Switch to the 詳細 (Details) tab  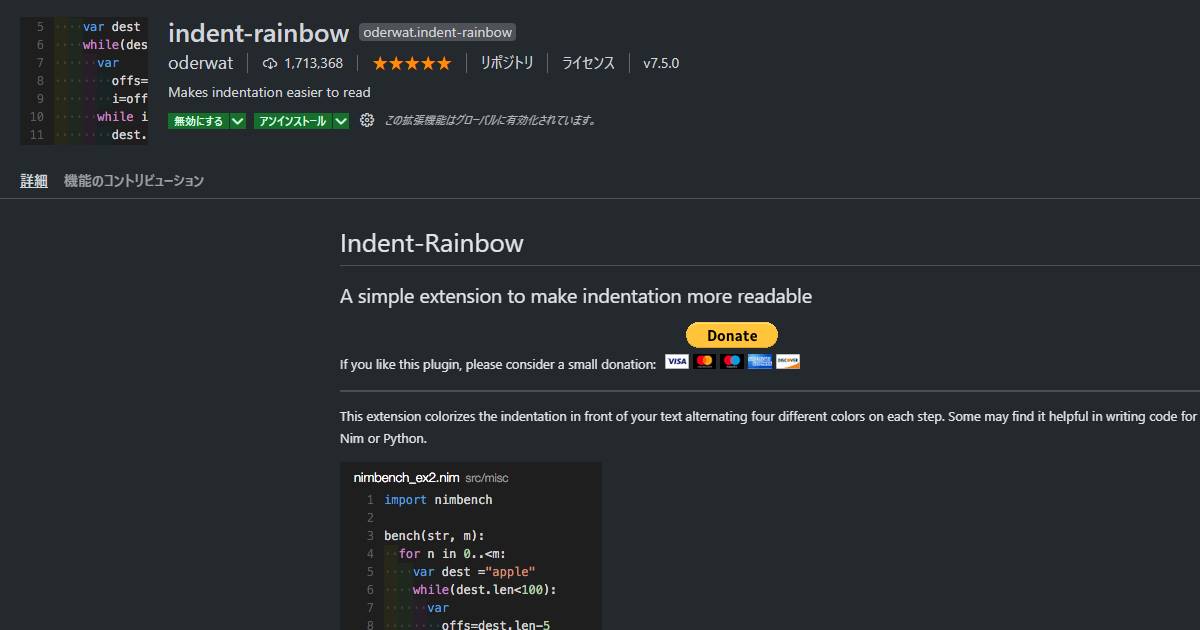coord(34,181)
